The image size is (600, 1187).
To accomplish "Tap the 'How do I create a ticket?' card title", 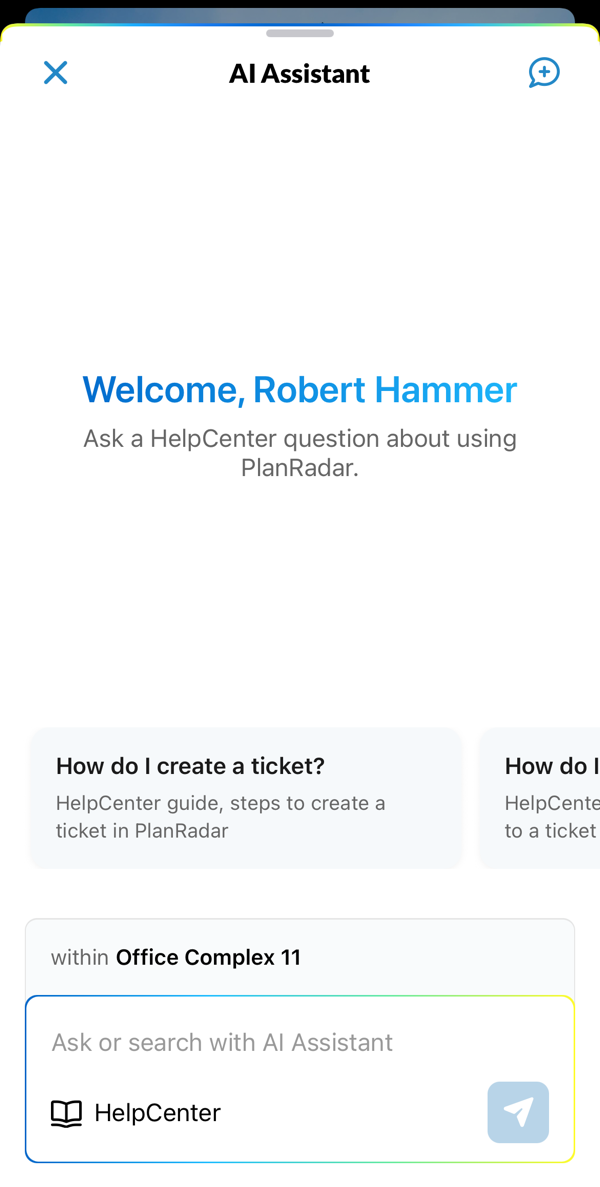I will click(190, 766).
